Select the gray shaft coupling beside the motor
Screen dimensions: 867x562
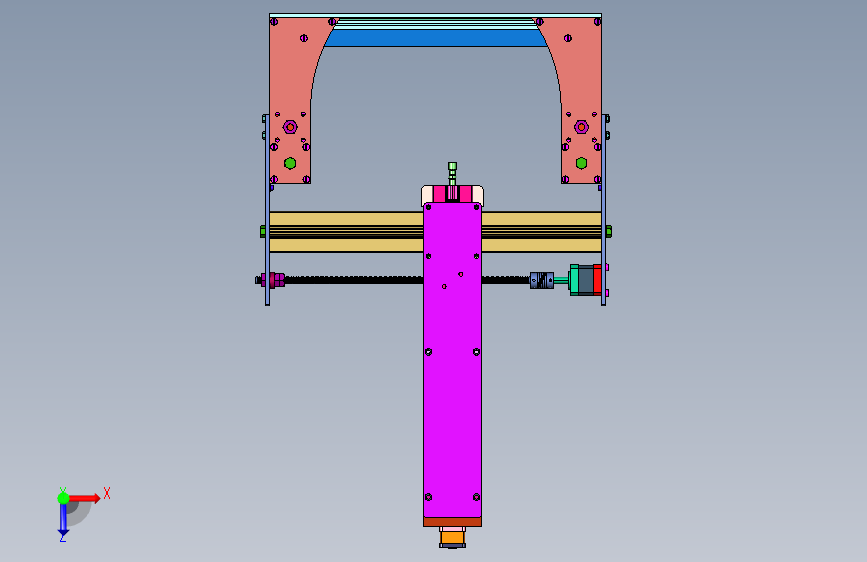pyautogui.click(x=542, y=280)
